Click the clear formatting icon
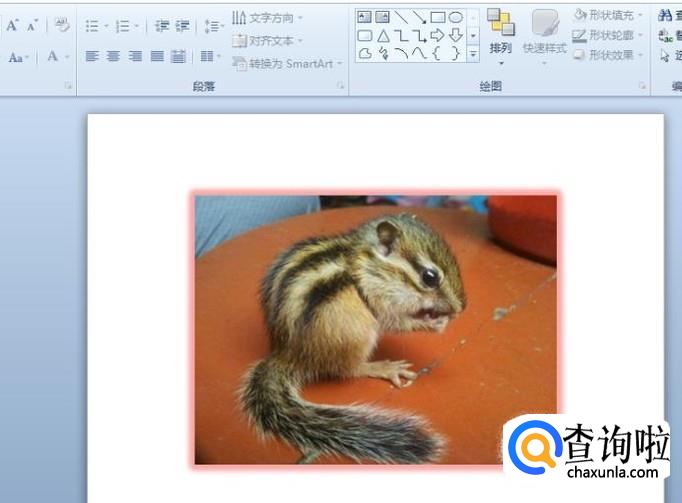This screenshot has width=682, height=503. [62, 25]
